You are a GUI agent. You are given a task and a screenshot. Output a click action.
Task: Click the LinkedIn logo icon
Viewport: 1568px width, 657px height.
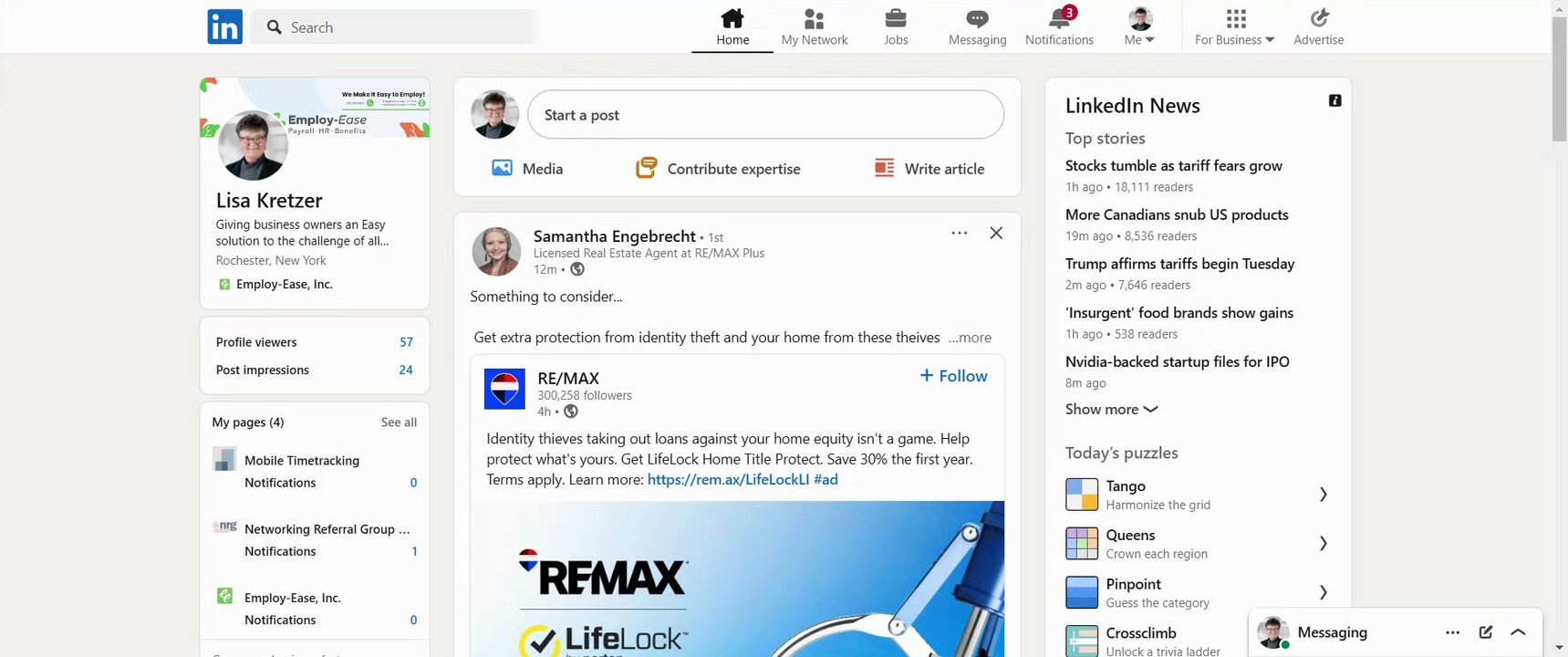(x=224, y=26)
